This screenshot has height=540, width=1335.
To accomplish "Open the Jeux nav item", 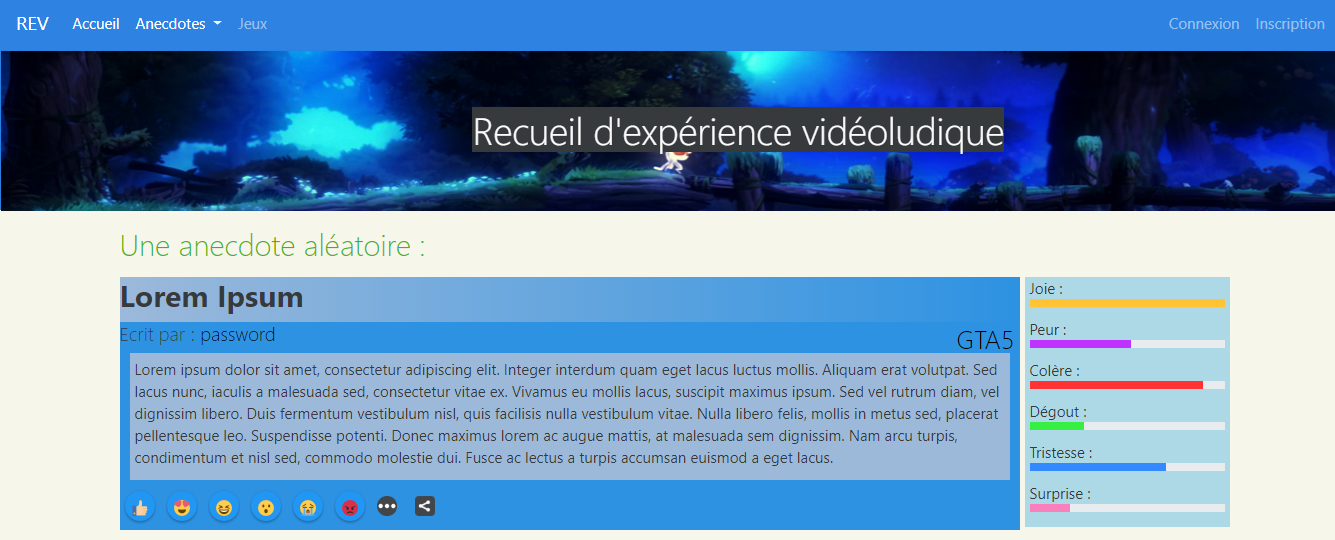I will click(252, 24).
